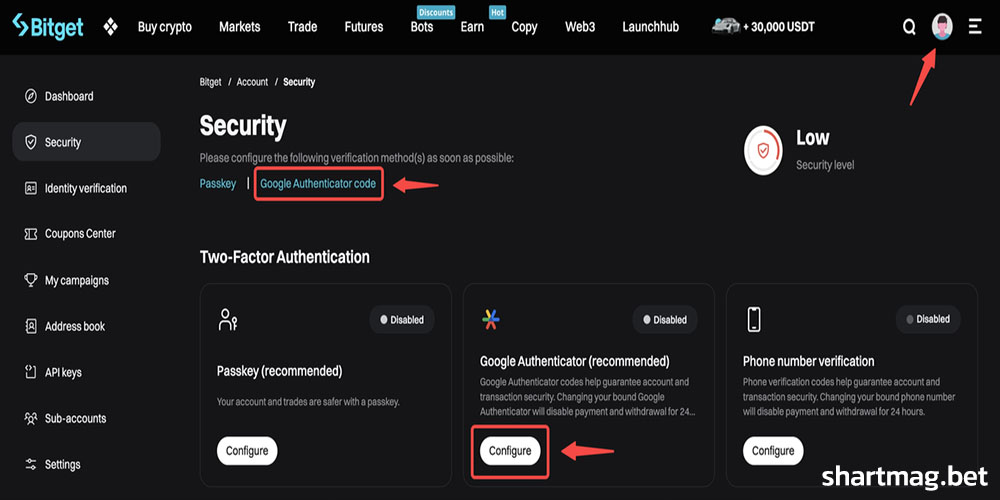Image resolution: width=1000 pixels, height=500 pixels.
Task: Click the Hot badge above Earn
Action: click(x=497, y=12)
